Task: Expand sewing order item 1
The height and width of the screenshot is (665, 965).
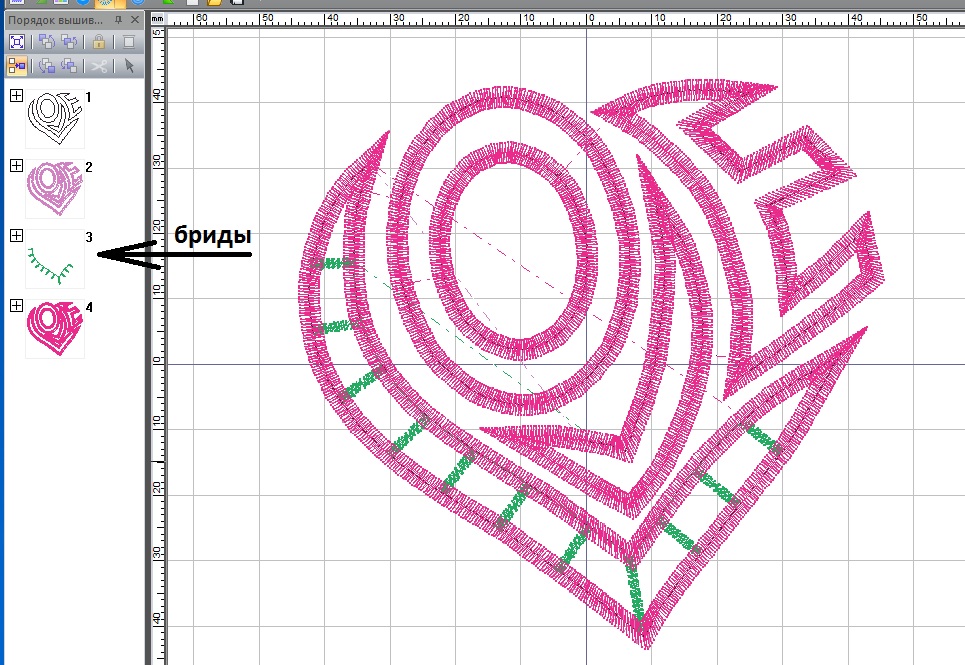Action: coord(17,95)
